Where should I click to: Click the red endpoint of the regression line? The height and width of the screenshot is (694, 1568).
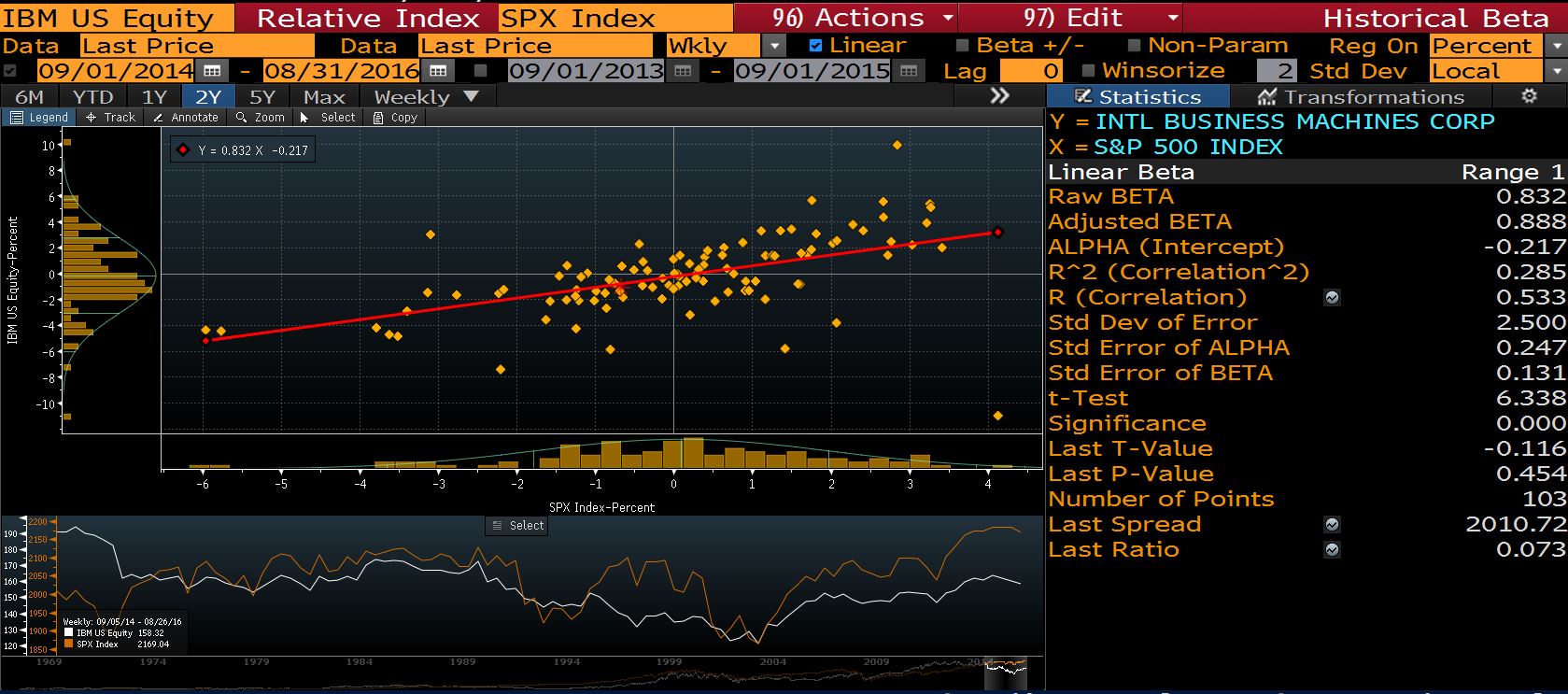997,232
